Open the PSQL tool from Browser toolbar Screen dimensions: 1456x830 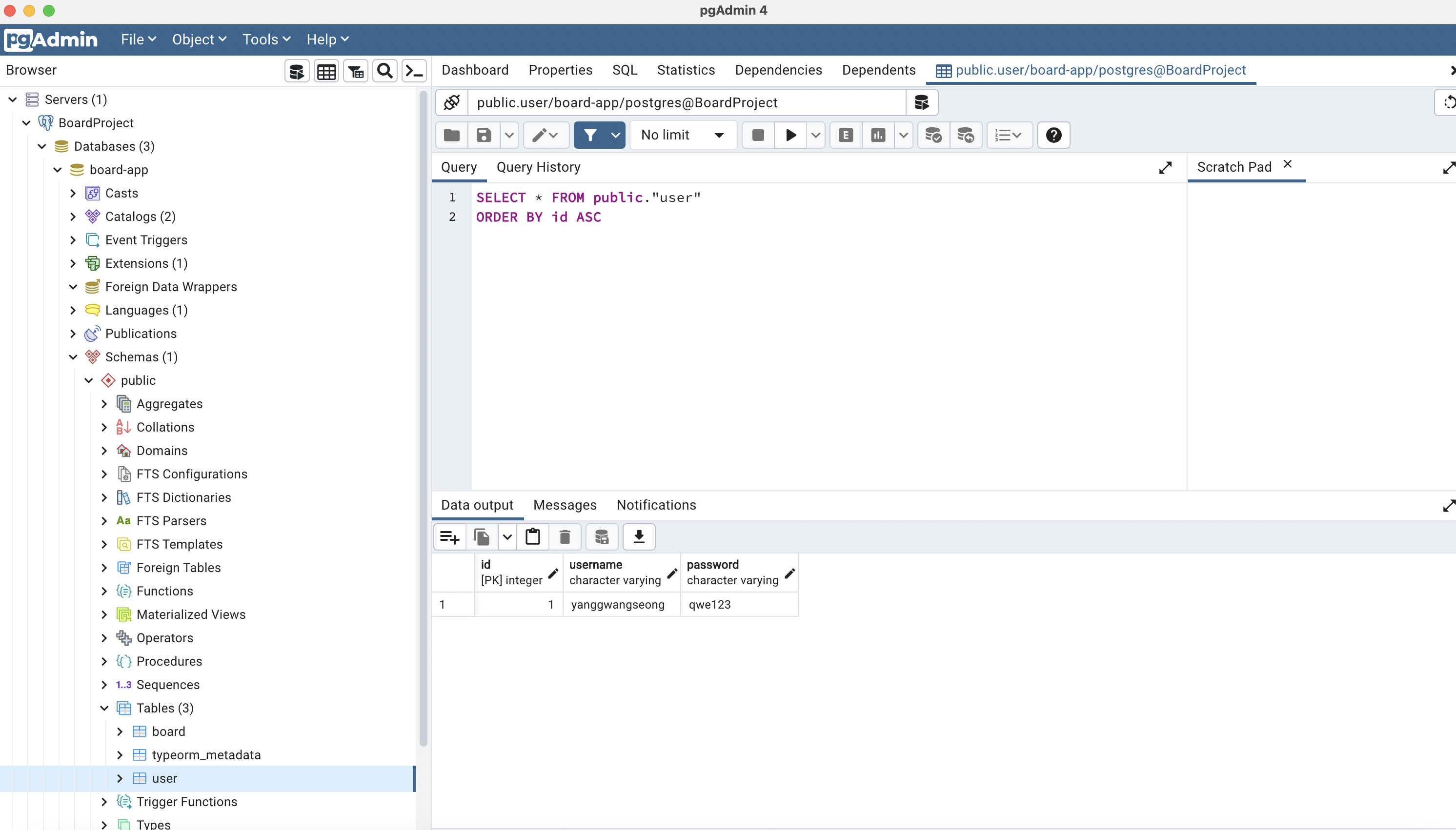(x=414, y=71)
